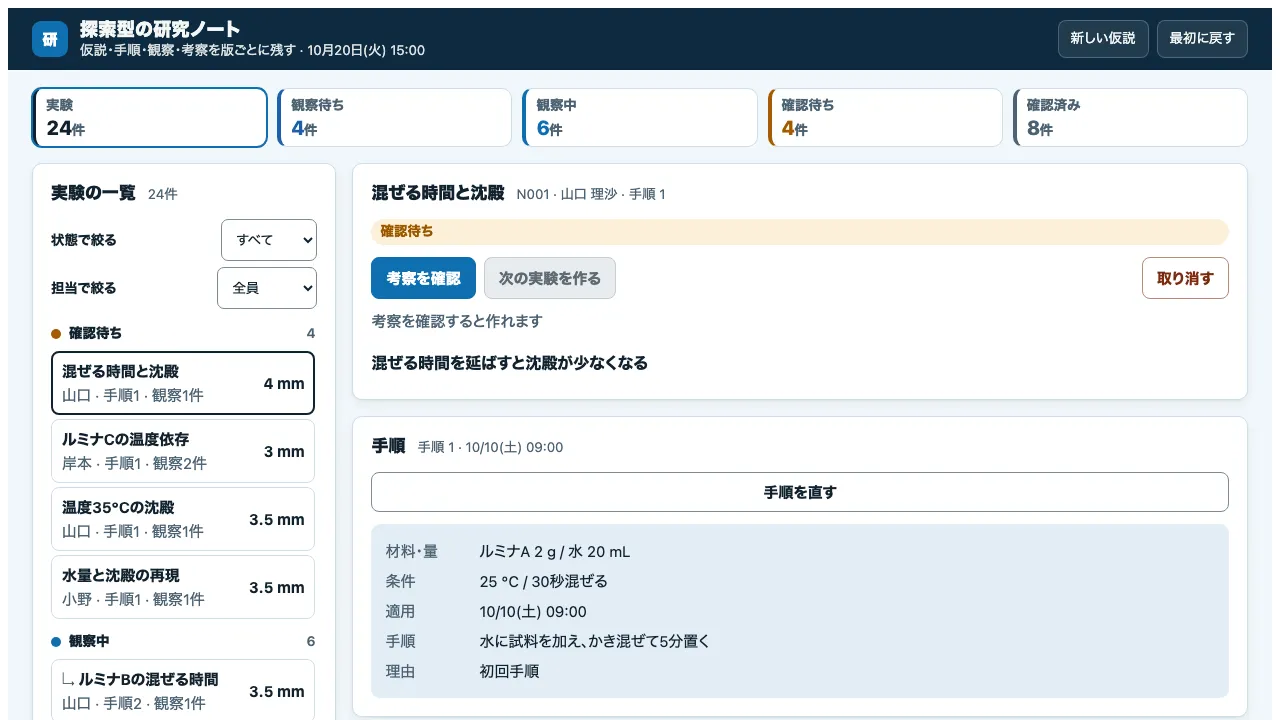
Task: Click the 取り消す button
Action: coord(1185,278)
